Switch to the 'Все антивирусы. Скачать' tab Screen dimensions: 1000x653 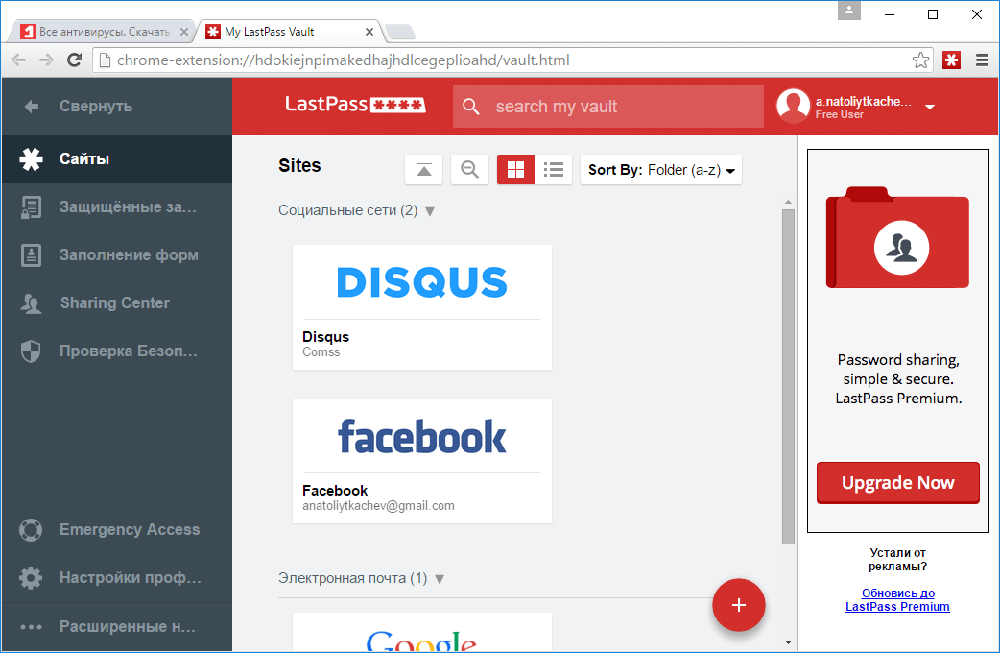(104, 32)
